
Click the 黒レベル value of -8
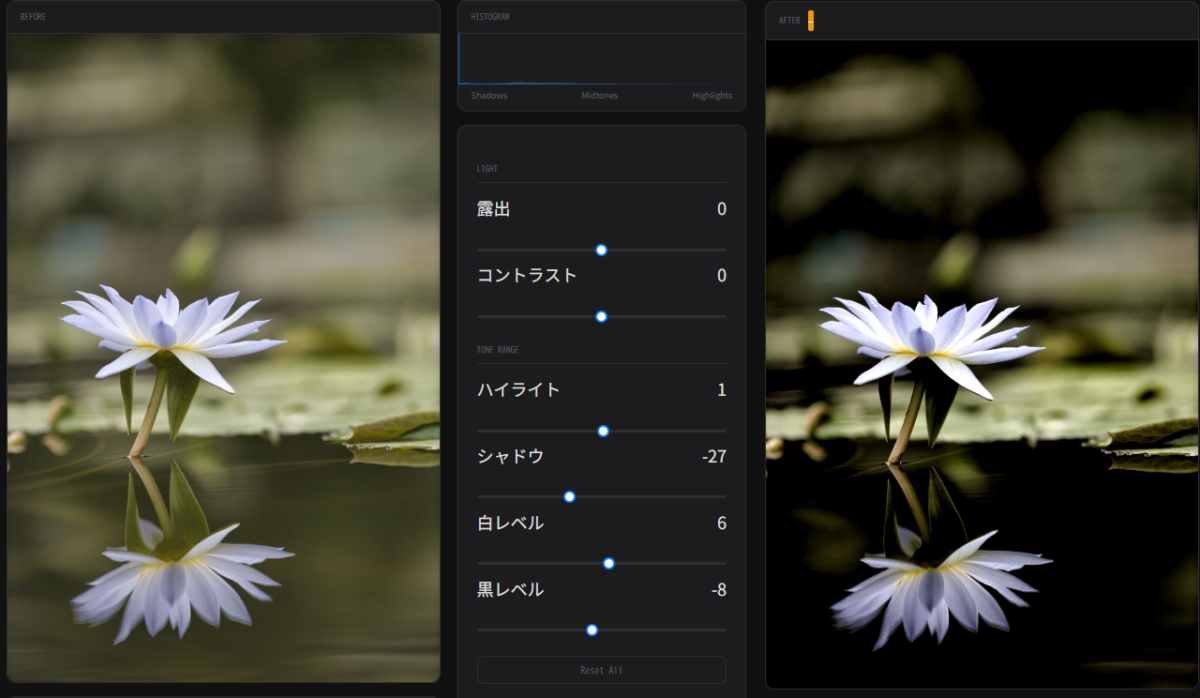point(718,590)
